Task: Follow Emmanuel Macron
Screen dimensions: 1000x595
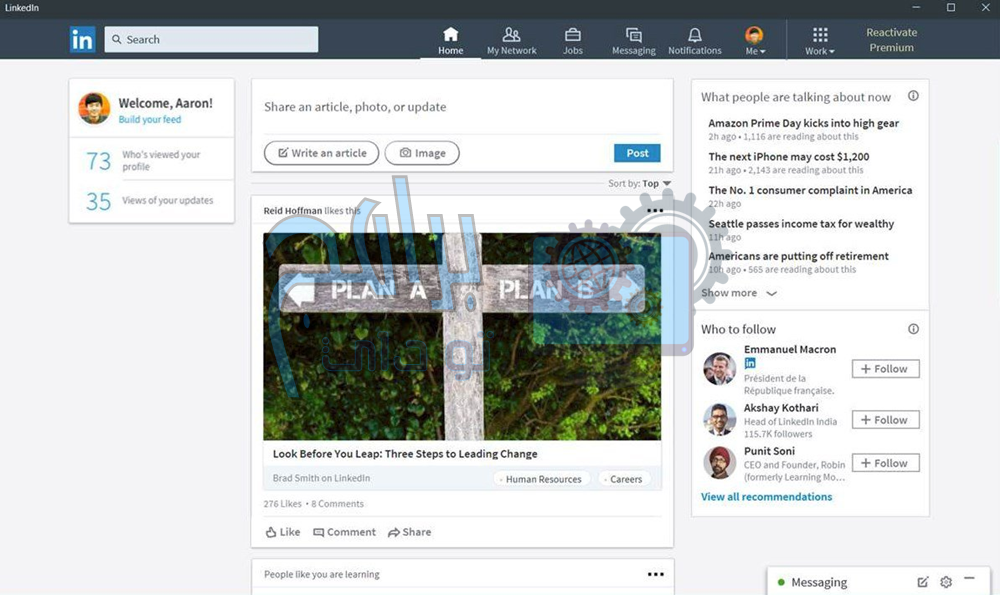Action: click(x=885, y=369)
